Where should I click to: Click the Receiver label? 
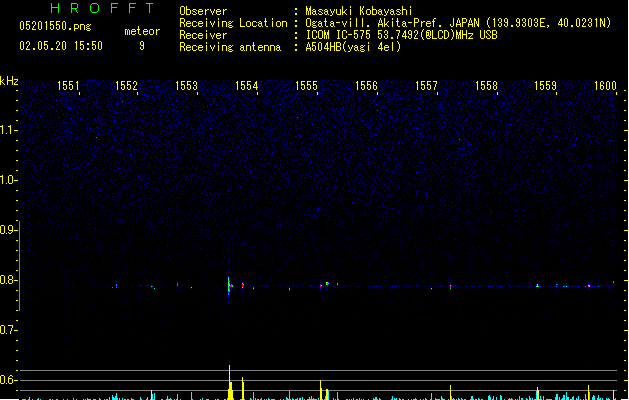[203, 35]
